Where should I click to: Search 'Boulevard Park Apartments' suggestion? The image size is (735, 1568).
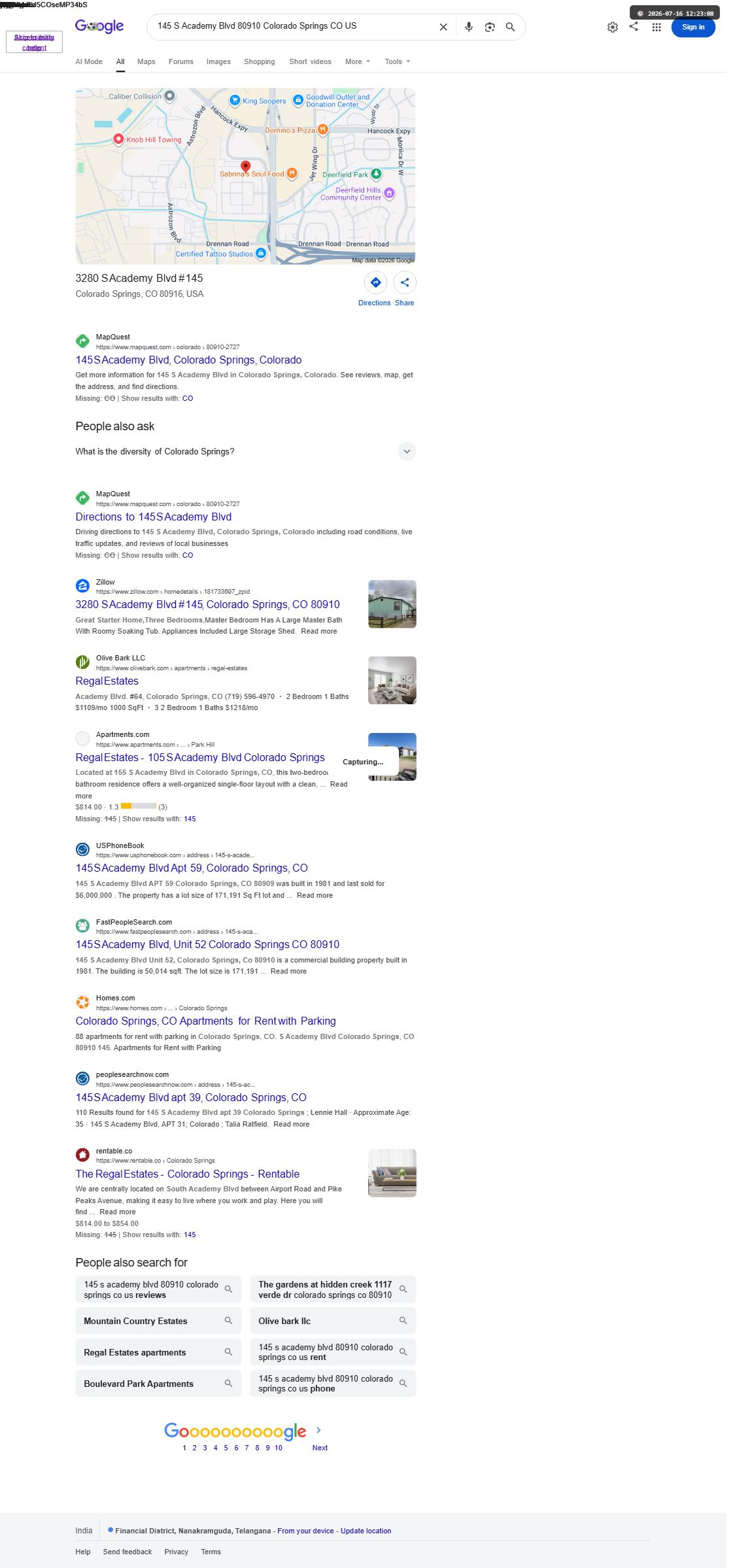coord(158,1384)
